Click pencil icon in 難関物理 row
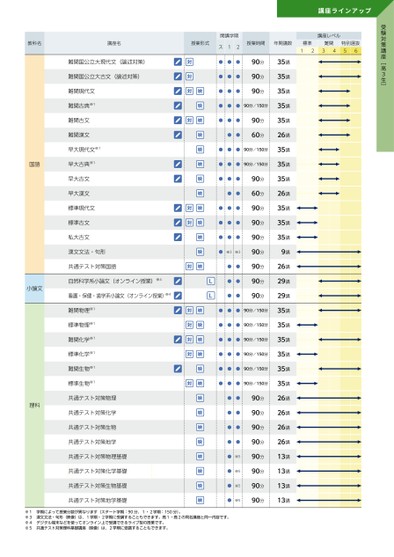The image size is (394, 557). tap(178, 310)
